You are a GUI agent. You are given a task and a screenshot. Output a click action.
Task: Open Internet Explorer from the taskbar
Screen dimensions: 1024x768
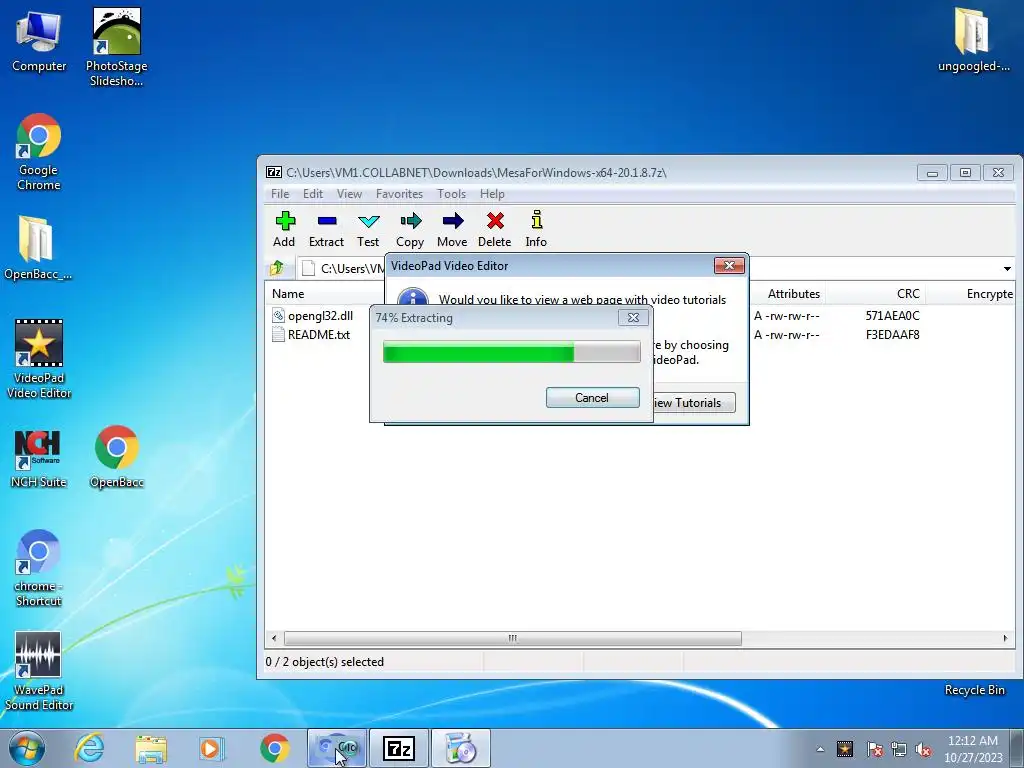click(89, 748)
